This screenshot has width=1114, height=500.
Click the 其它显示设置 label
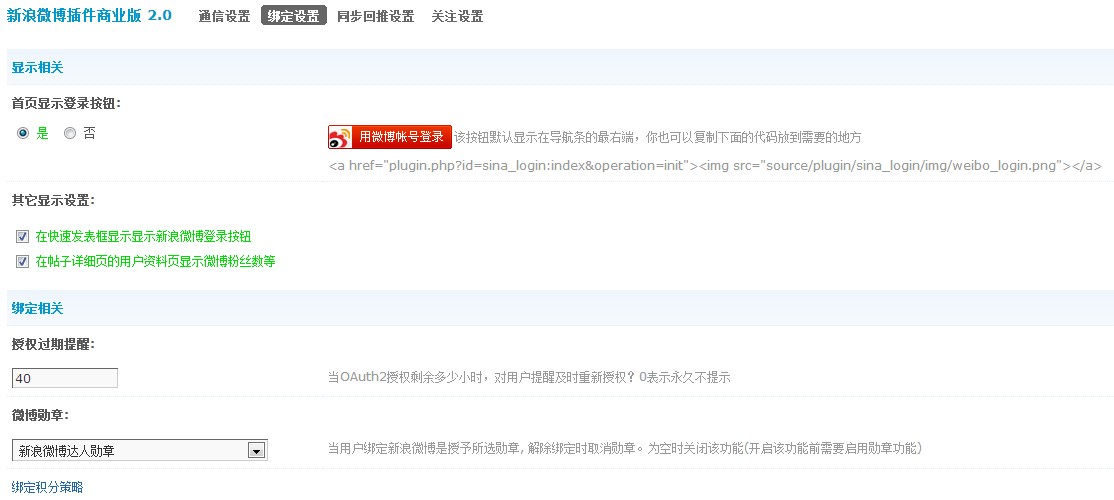54,200
